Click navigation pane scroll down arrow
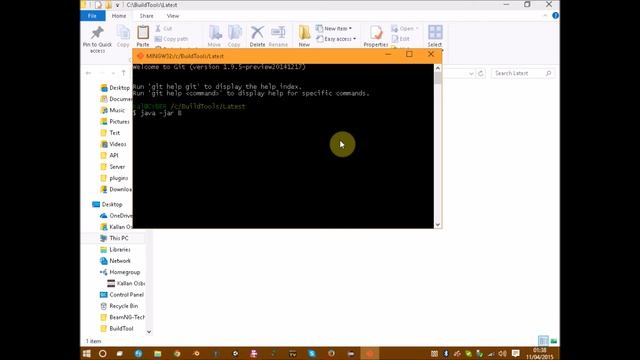640x360 pixels. 149,332
